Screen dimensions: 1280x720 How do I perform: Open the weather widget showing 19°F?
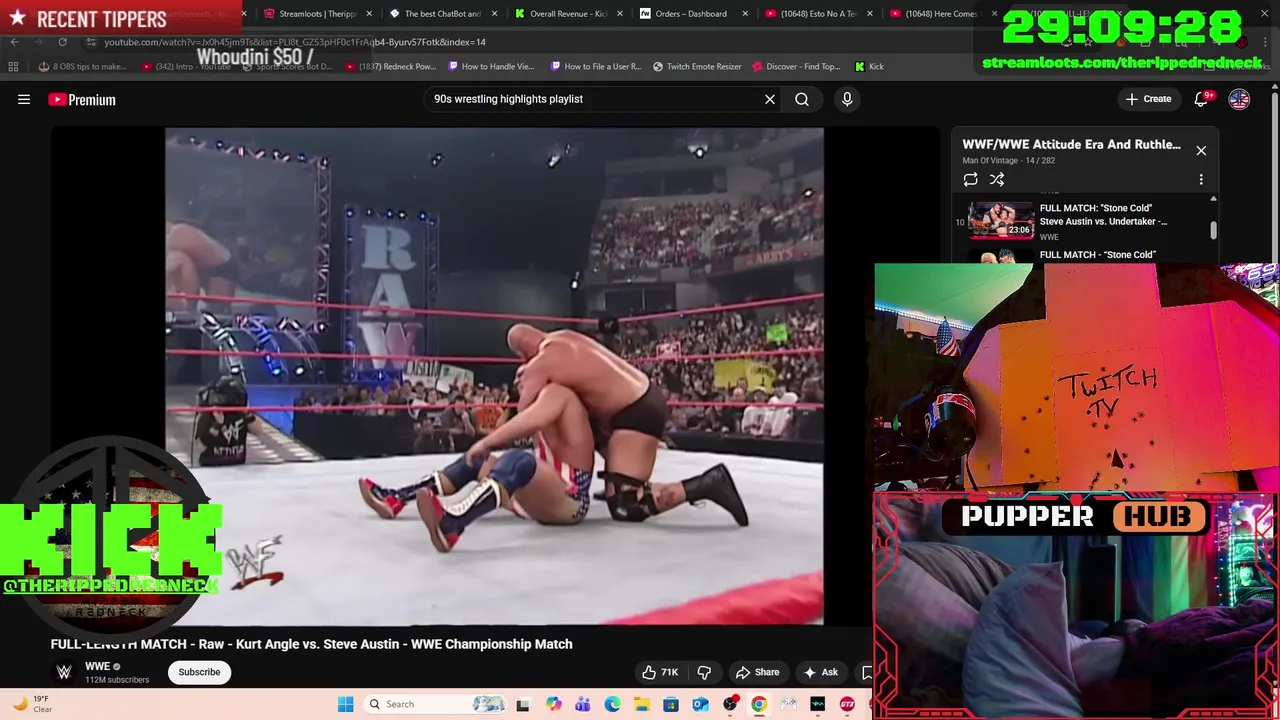point(30,704)
